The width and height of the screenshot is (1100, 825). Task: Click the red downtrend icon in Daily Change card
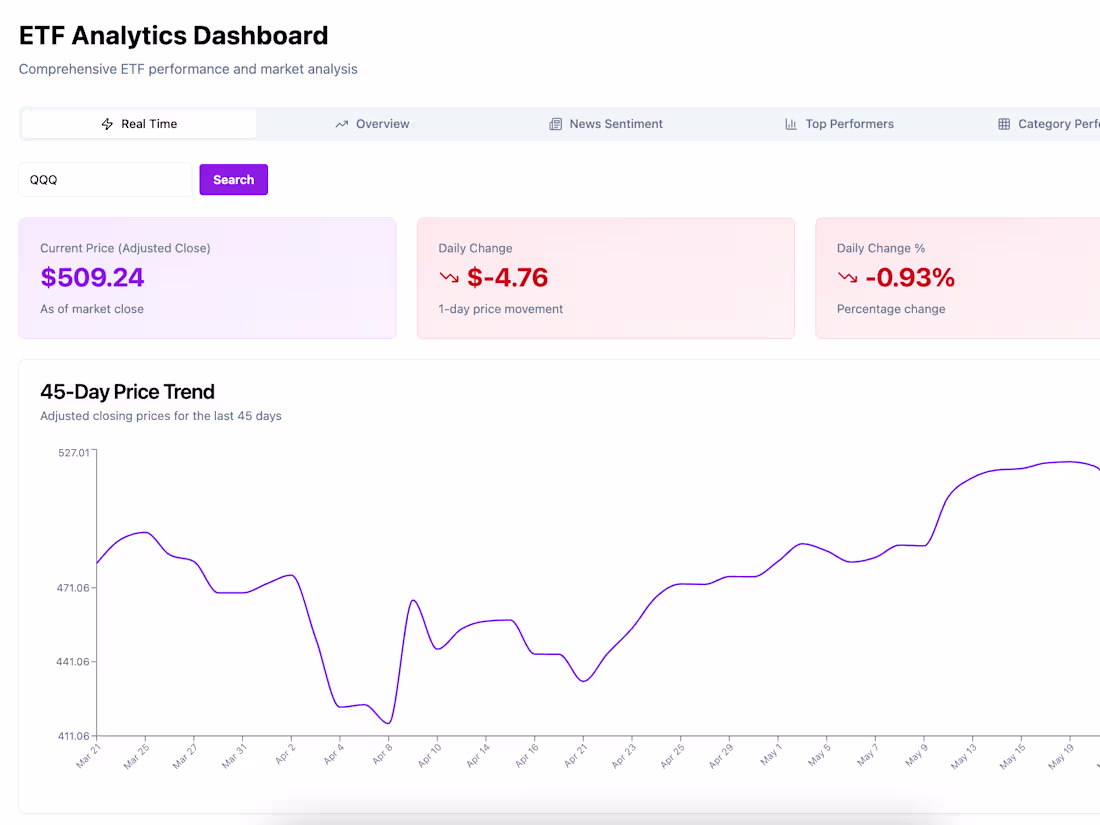pyautogui.click(x=447, y=278)
